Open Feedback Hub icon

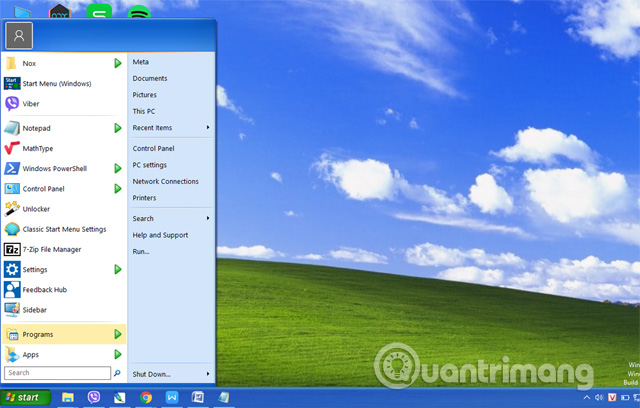[x=12, y=290]
